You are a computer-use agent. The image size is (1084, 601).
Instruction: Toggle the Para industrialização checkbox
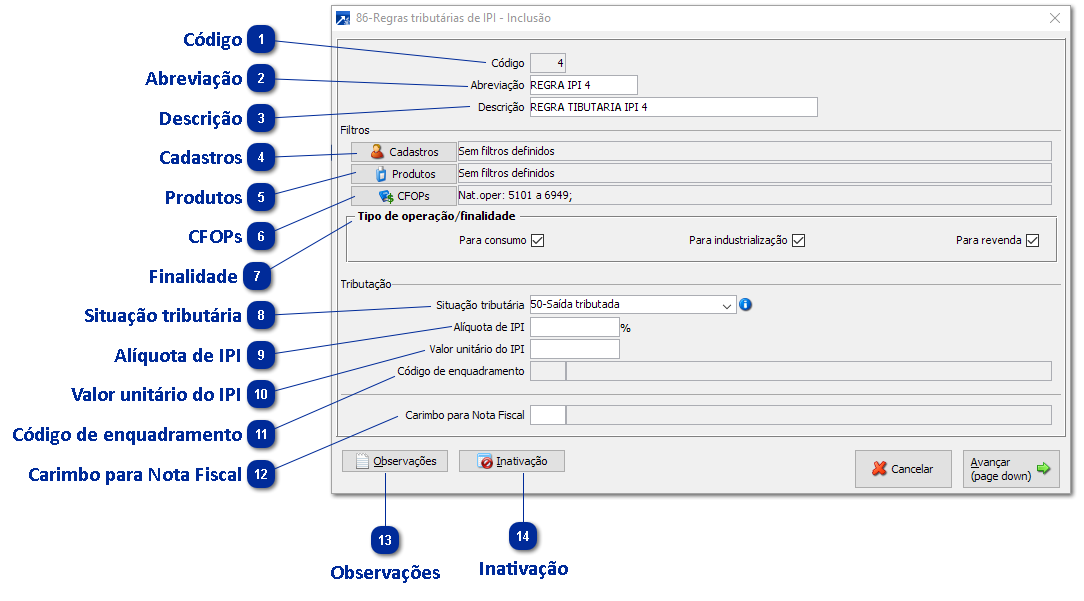point(798,240)
